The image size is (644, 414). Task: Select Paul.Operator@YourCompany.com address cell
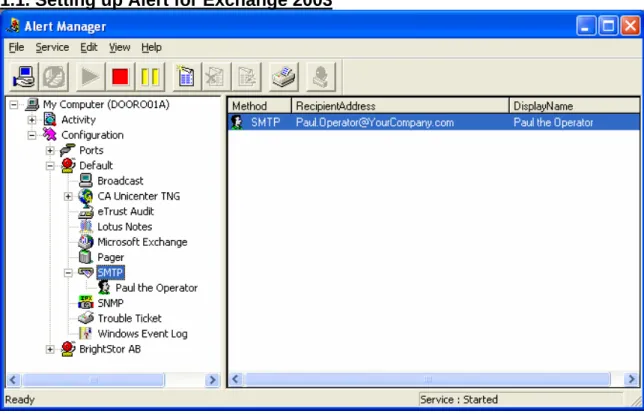coord(375,122)
